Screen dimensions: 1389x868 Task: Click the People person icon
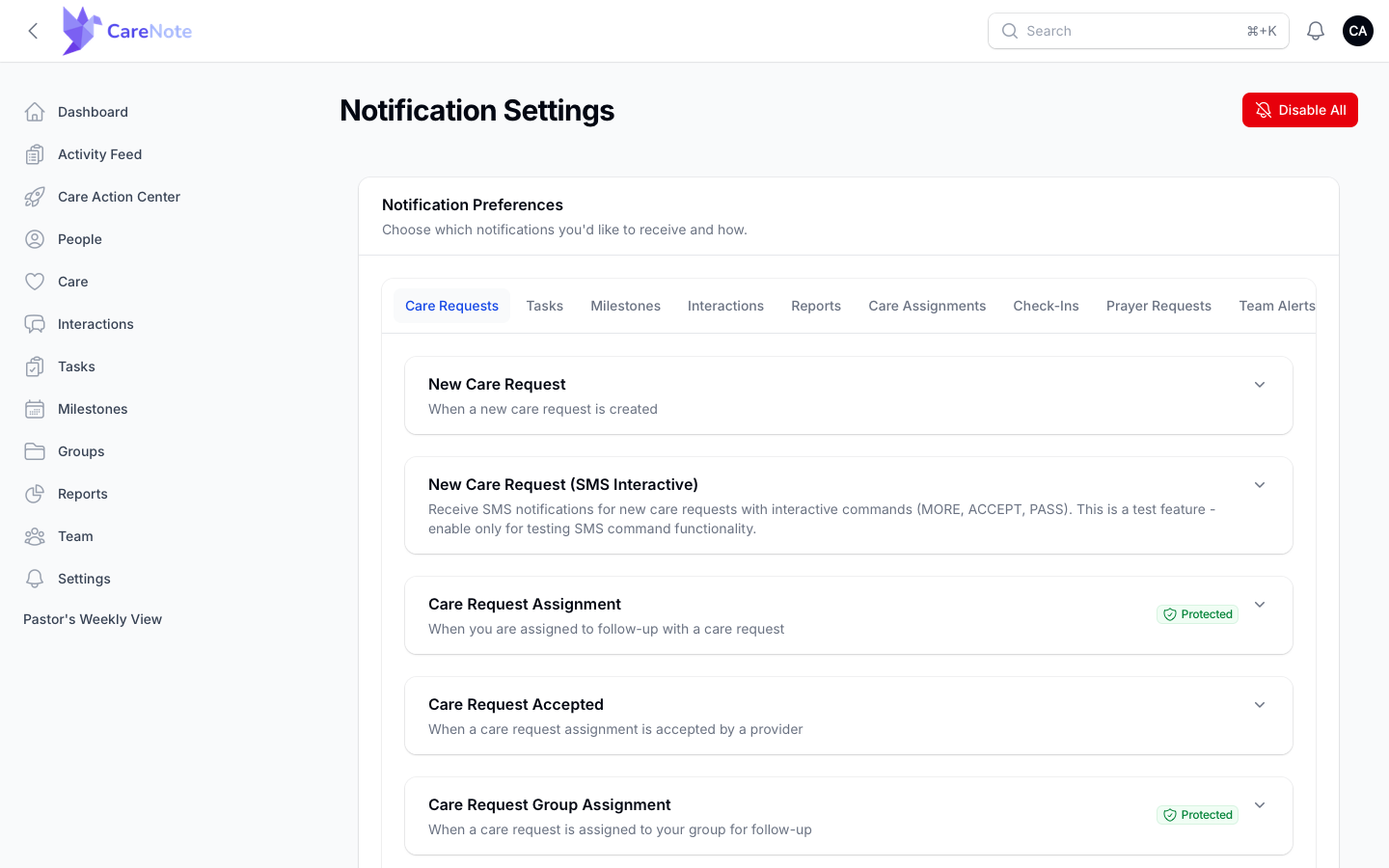point(35,239)
